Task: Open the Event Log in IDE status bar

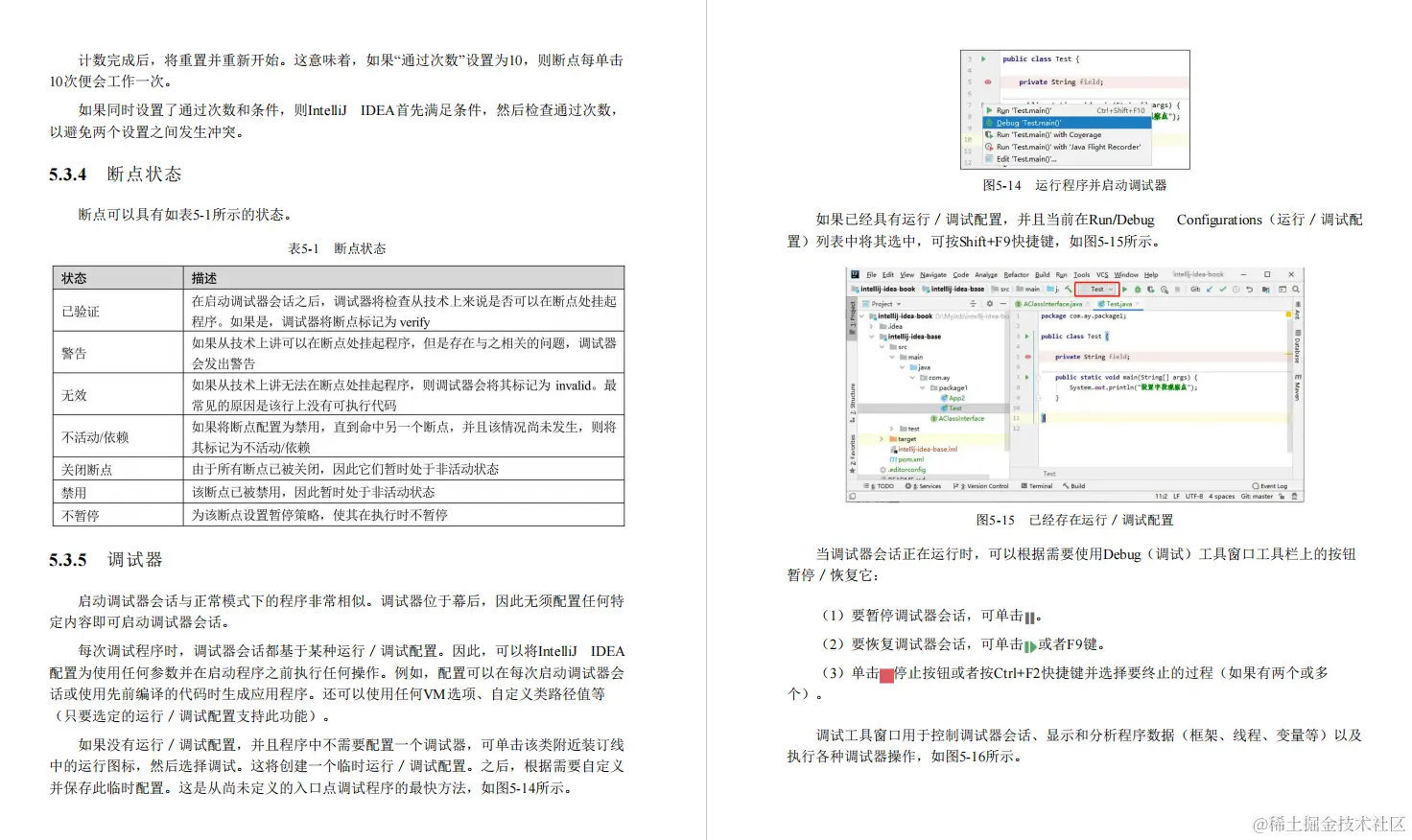Action: 1270,486
